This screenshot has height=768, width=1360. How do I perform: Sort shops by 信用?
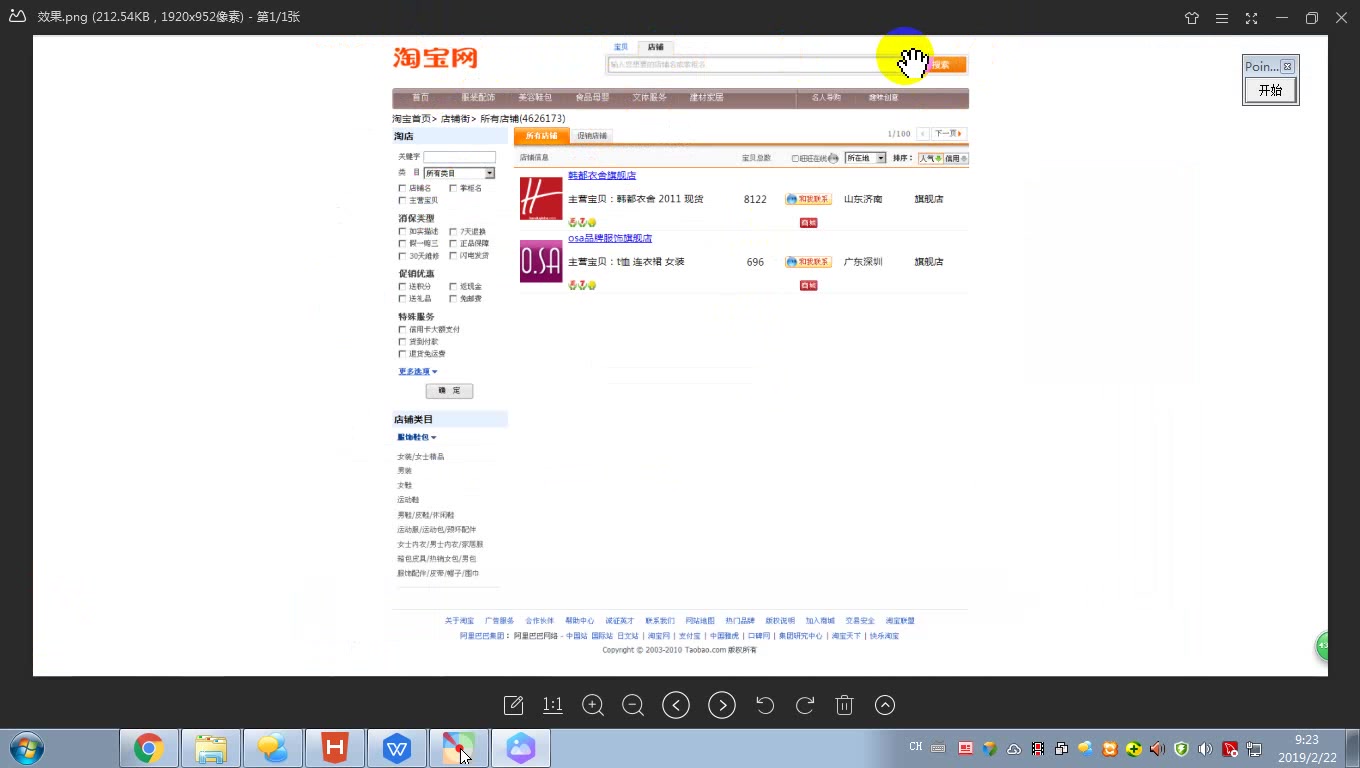click(957, 158)
